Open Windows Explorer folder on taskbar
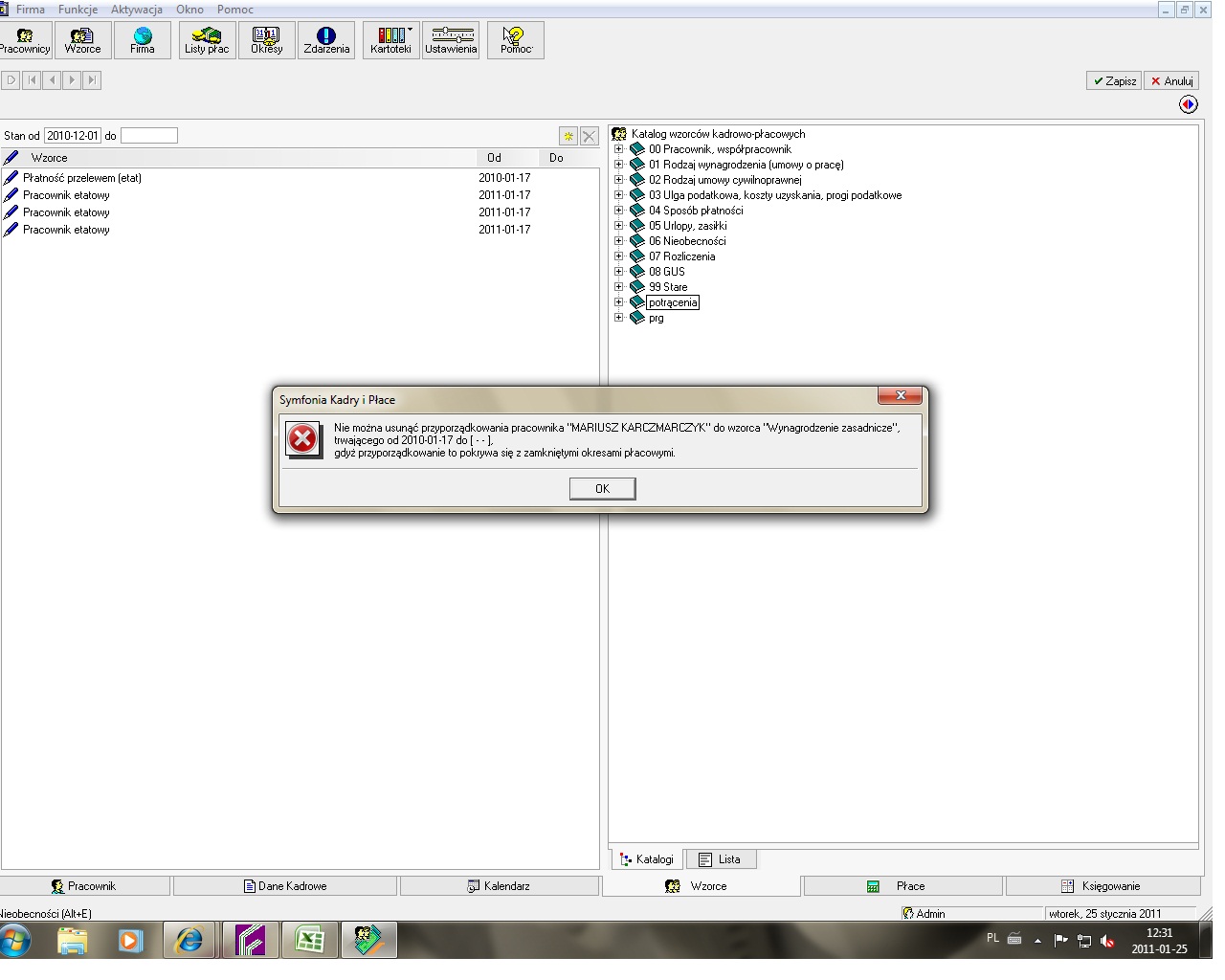Viewport: 1225px width, 980px height. 73,942
